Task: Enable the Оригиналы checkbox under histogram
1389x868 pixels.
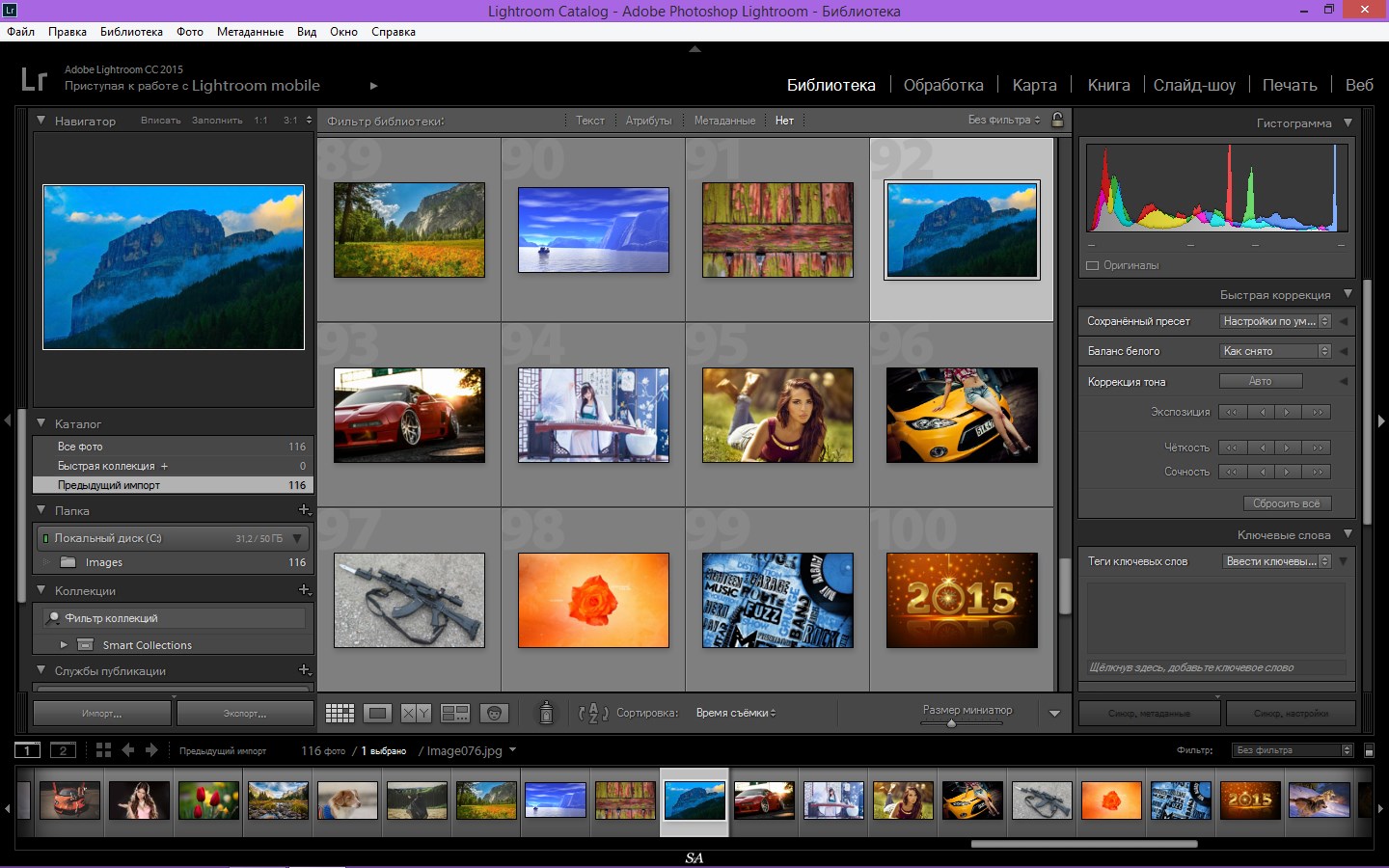Action: click(1093, 265)
